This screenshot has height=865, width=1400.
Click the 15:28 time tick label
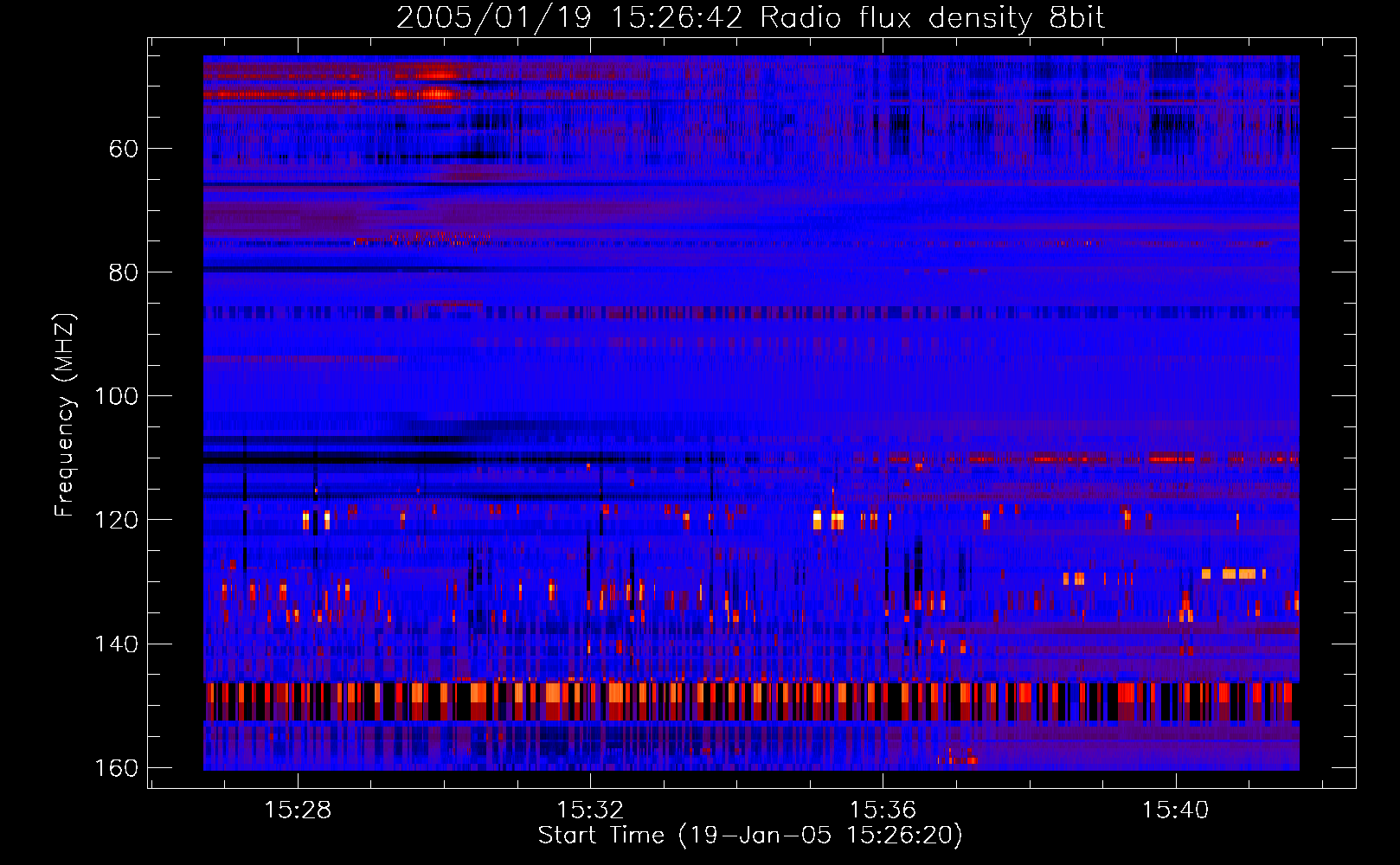point(298,811)
